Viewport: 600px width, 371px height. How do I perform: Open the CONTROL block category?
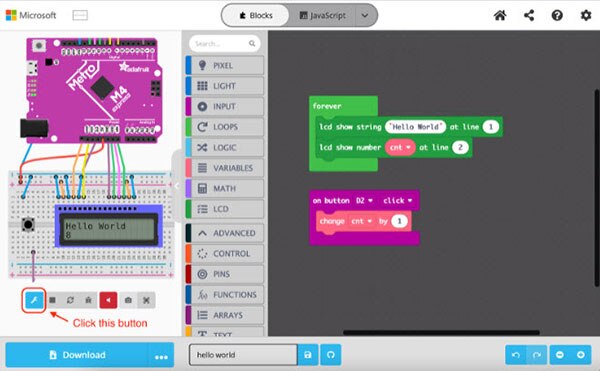tap(225, 254)
